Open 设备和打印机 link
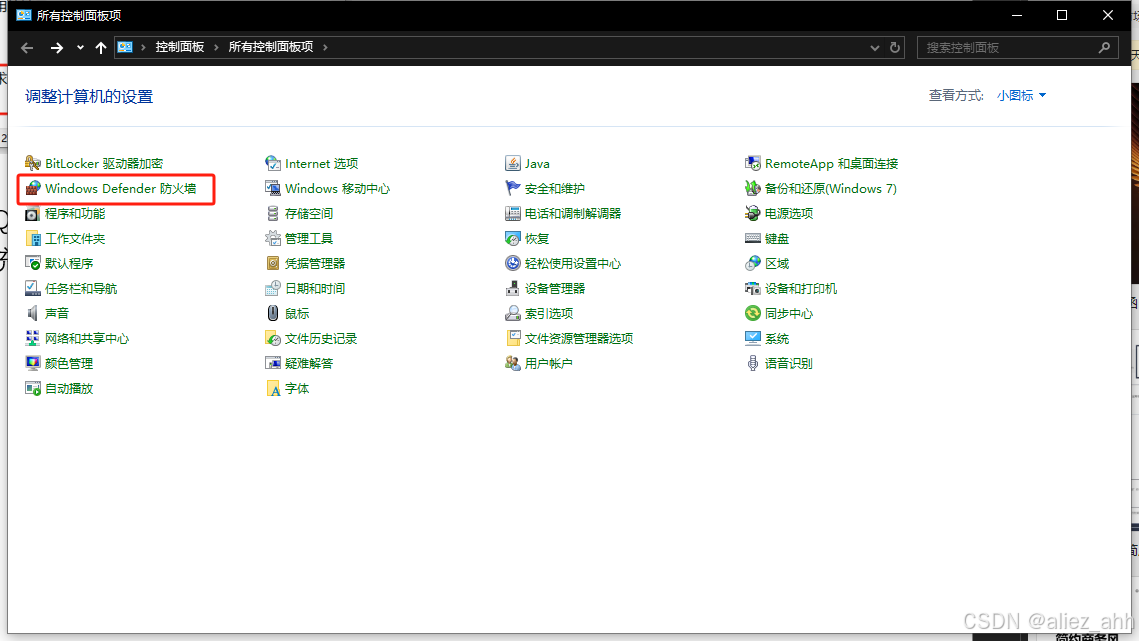Viewport: 1139px width, 641px height. pyautogui.click(x=800, y=289)
